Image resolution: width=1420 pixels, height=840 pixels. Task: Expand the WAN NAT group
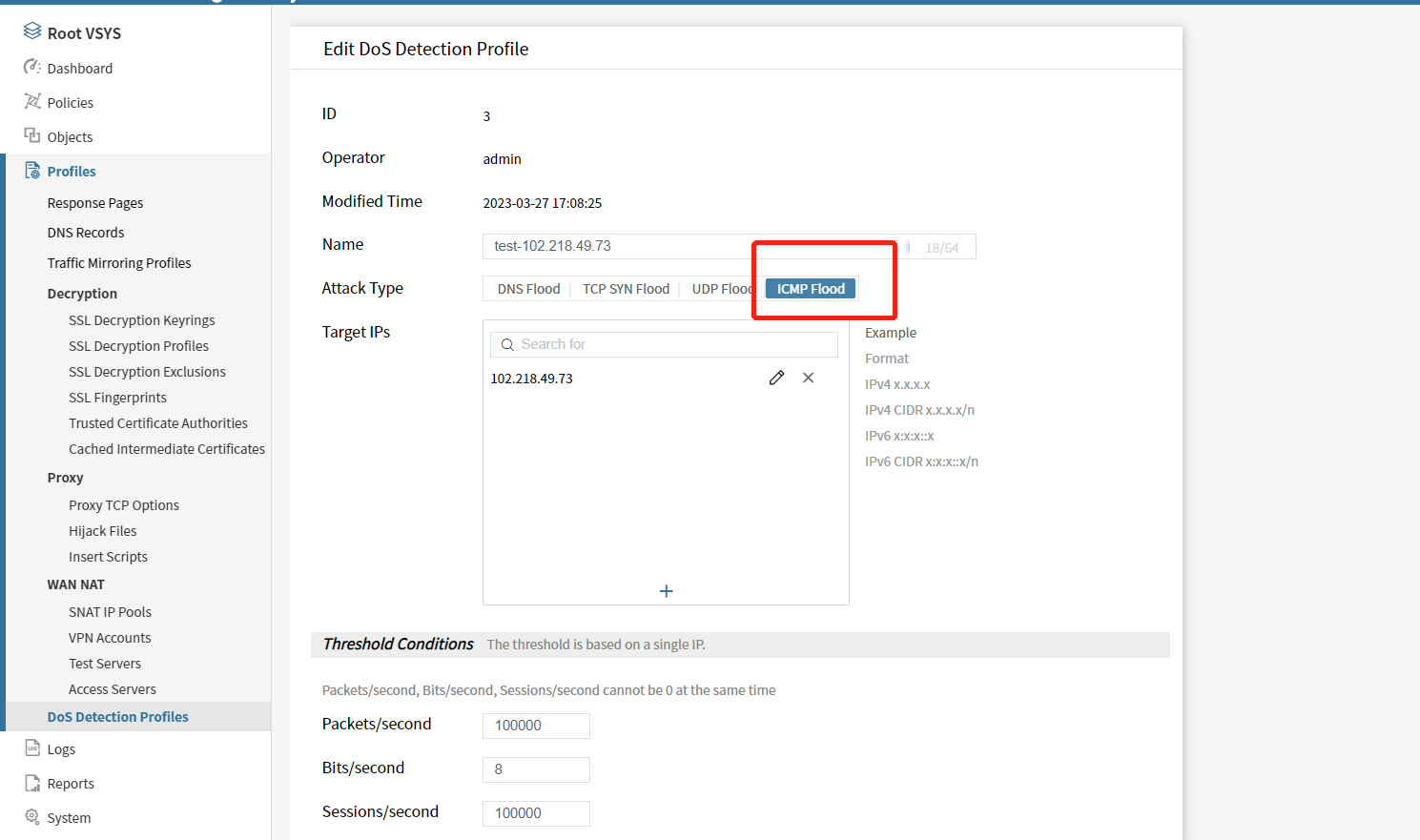[76, 584]
